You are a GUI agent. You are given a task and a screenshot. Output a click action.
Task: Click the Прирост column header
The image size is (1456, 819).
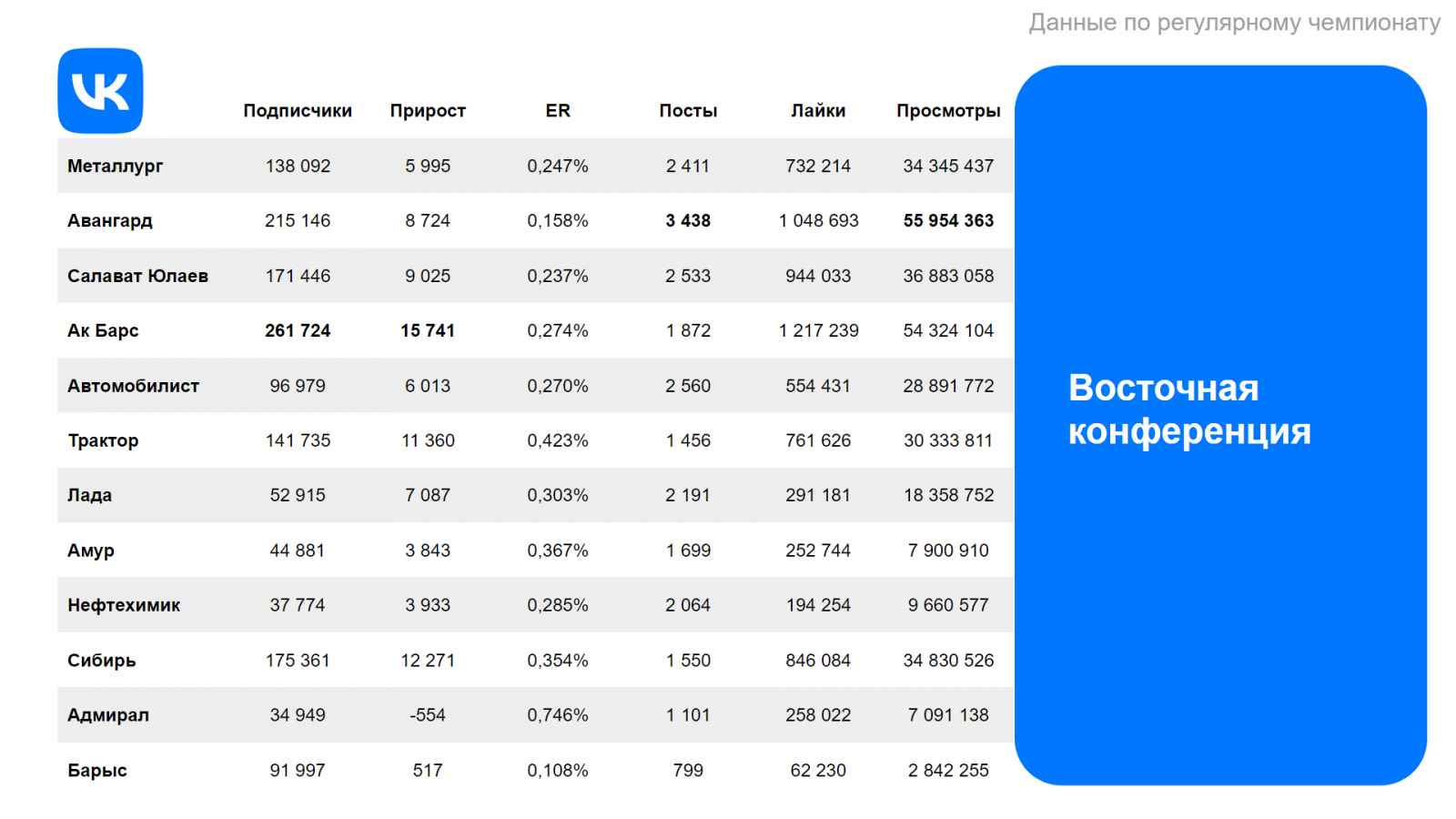[x=428, y=111]
